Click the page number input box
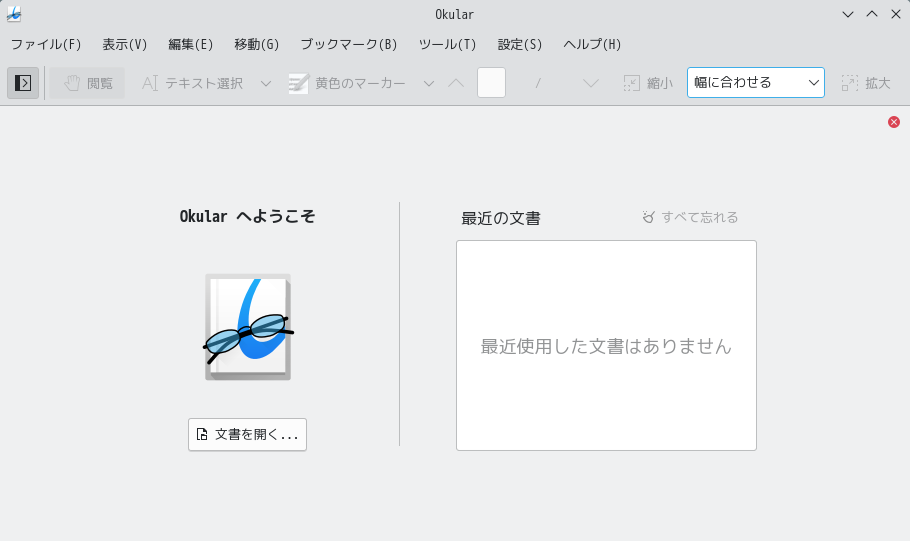 (x=492, y=82)
